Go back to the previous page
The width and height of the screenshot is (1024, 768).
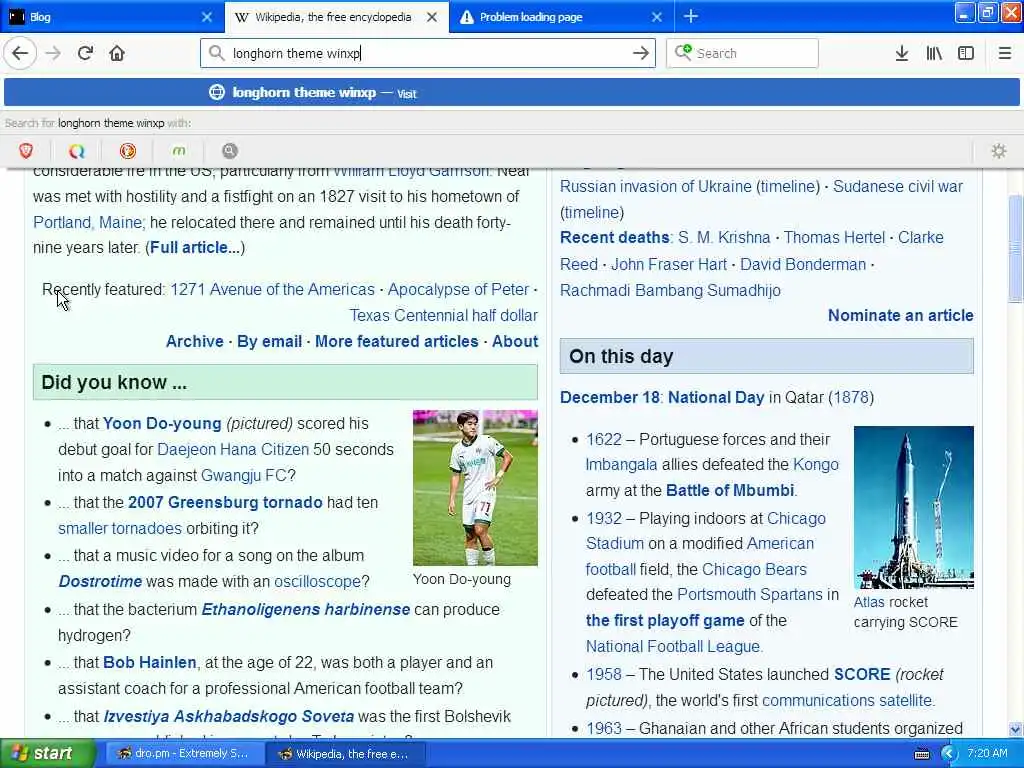pyautogui.click(x=20, y=53)
